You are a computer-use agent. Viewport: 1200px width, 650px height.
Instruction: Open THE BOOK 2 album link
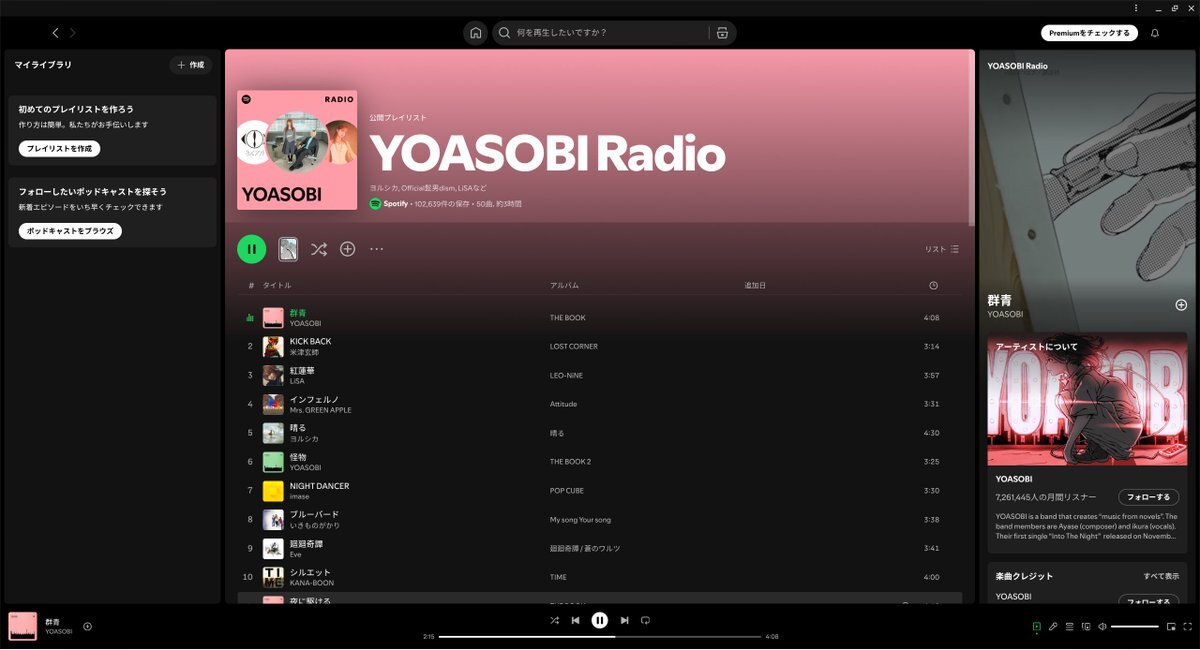click(x=570, y=462)
